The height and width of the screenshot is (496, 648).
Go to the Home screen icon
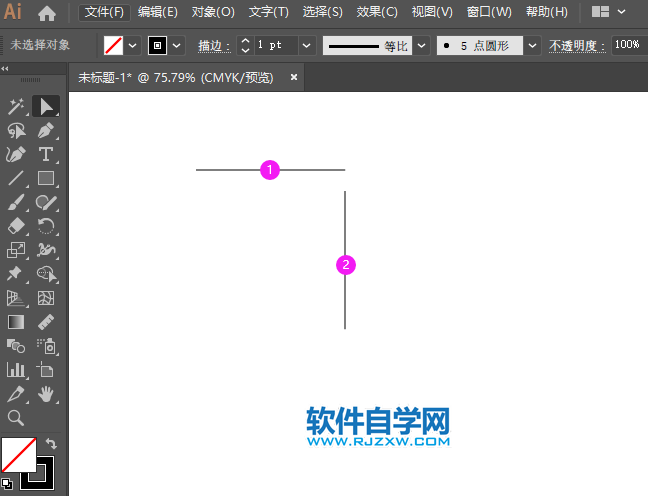47,13
